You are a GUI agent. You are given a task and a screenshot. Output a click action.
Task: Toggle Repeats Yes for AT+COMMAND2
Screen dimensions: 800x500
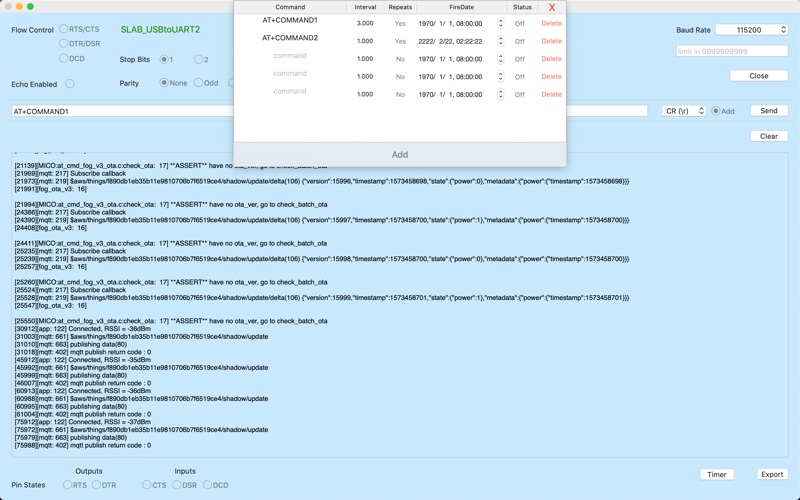(x=400, y=41)
